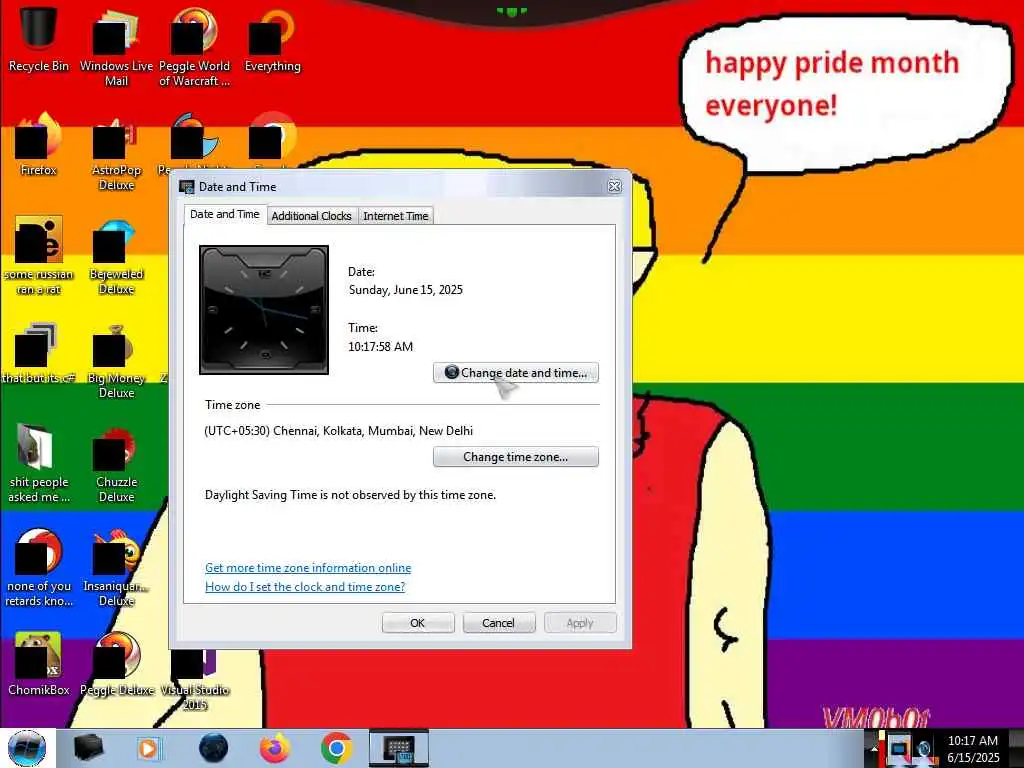This screenshot has height=768, width=1024.
Task: Open 'How do I set the clock' link
Action: click(305, 586)
